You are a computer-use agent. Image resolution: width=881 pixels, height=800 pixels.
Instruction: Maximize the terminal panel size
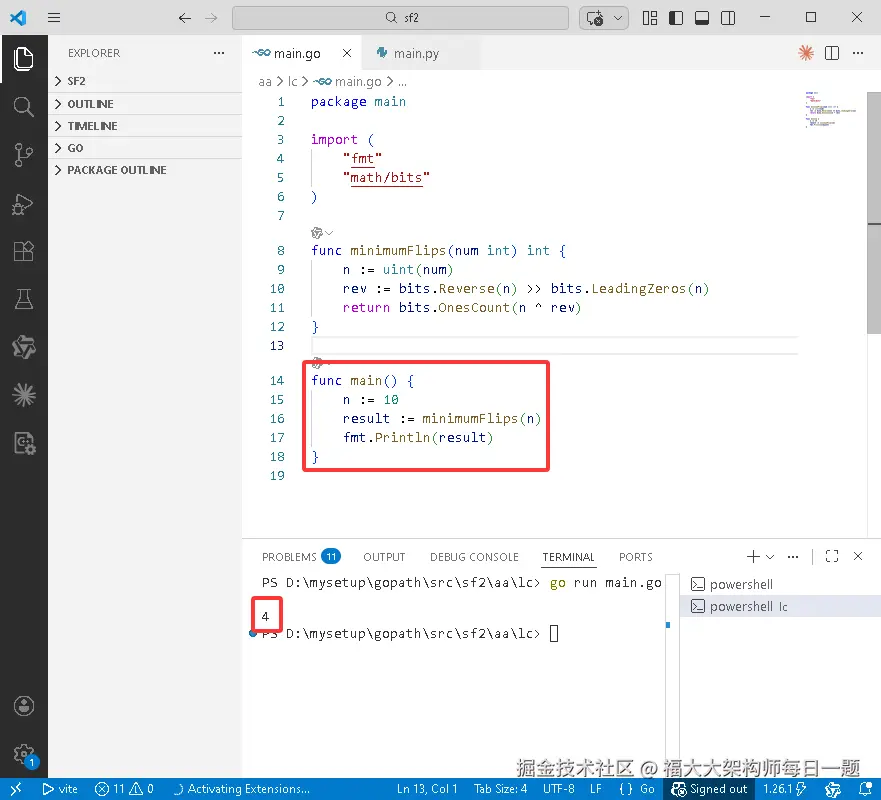click(x=832, y=556)
